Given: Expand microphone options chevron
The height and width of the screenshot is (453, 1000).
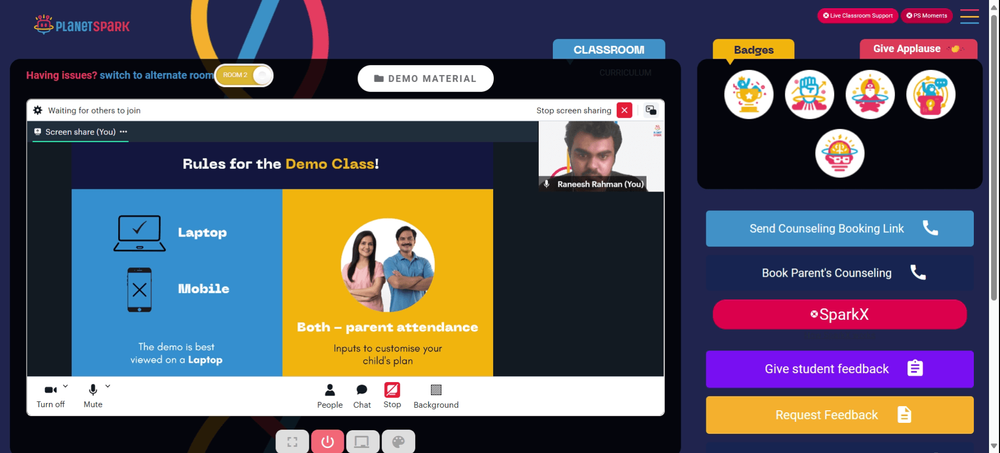Looking at the screenshot, I should (x=107, y=386).
